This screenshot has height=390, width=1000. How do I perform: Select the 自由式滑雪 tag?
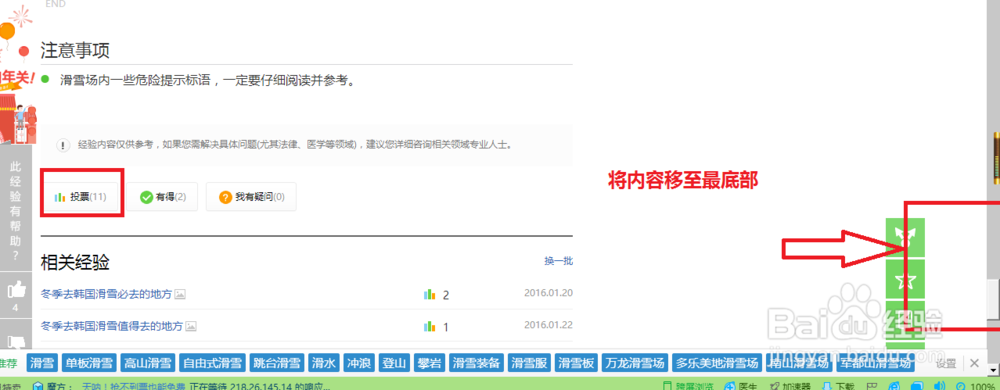(x=212, y=364)
